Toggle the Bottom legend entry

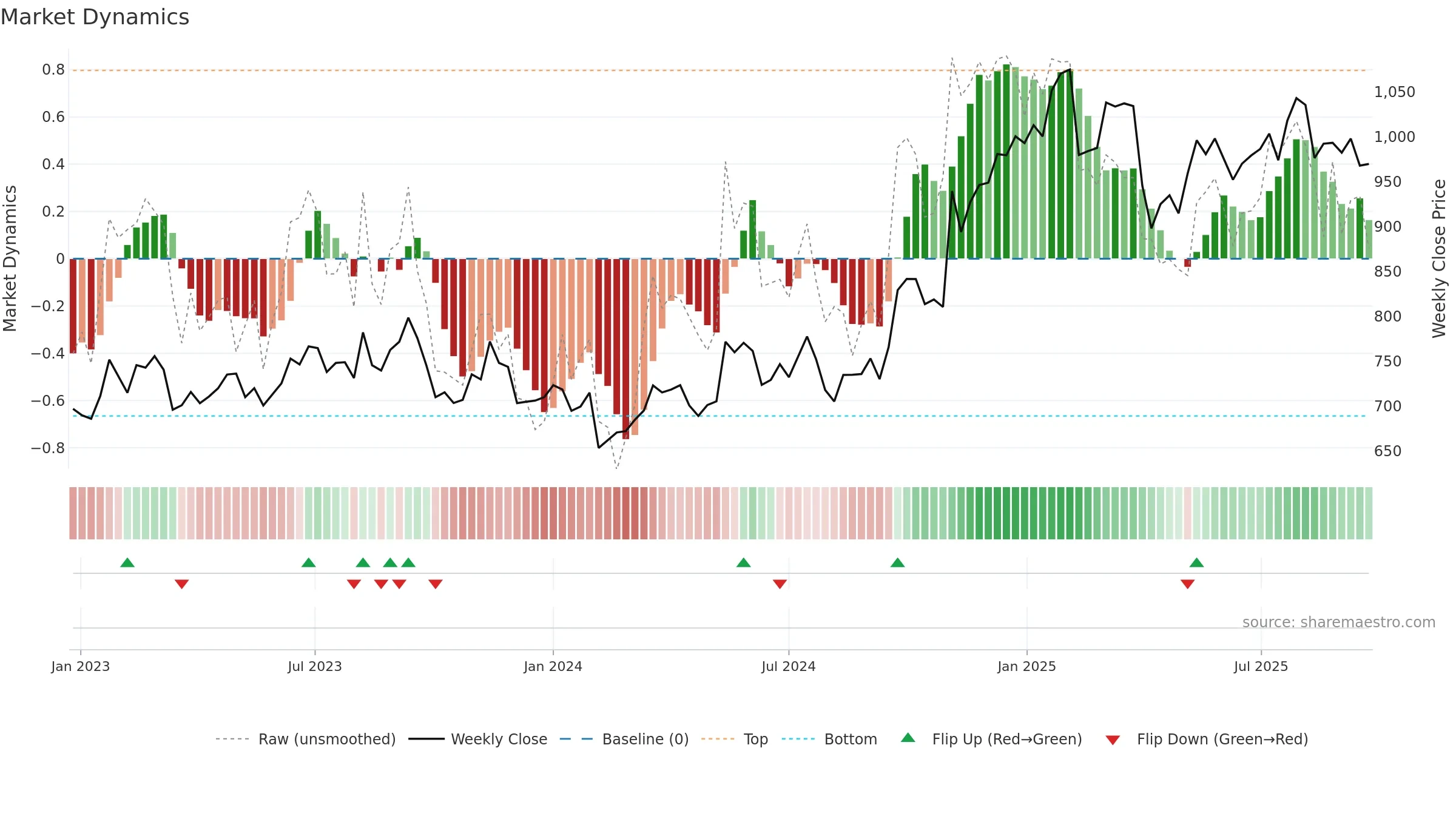829,739
